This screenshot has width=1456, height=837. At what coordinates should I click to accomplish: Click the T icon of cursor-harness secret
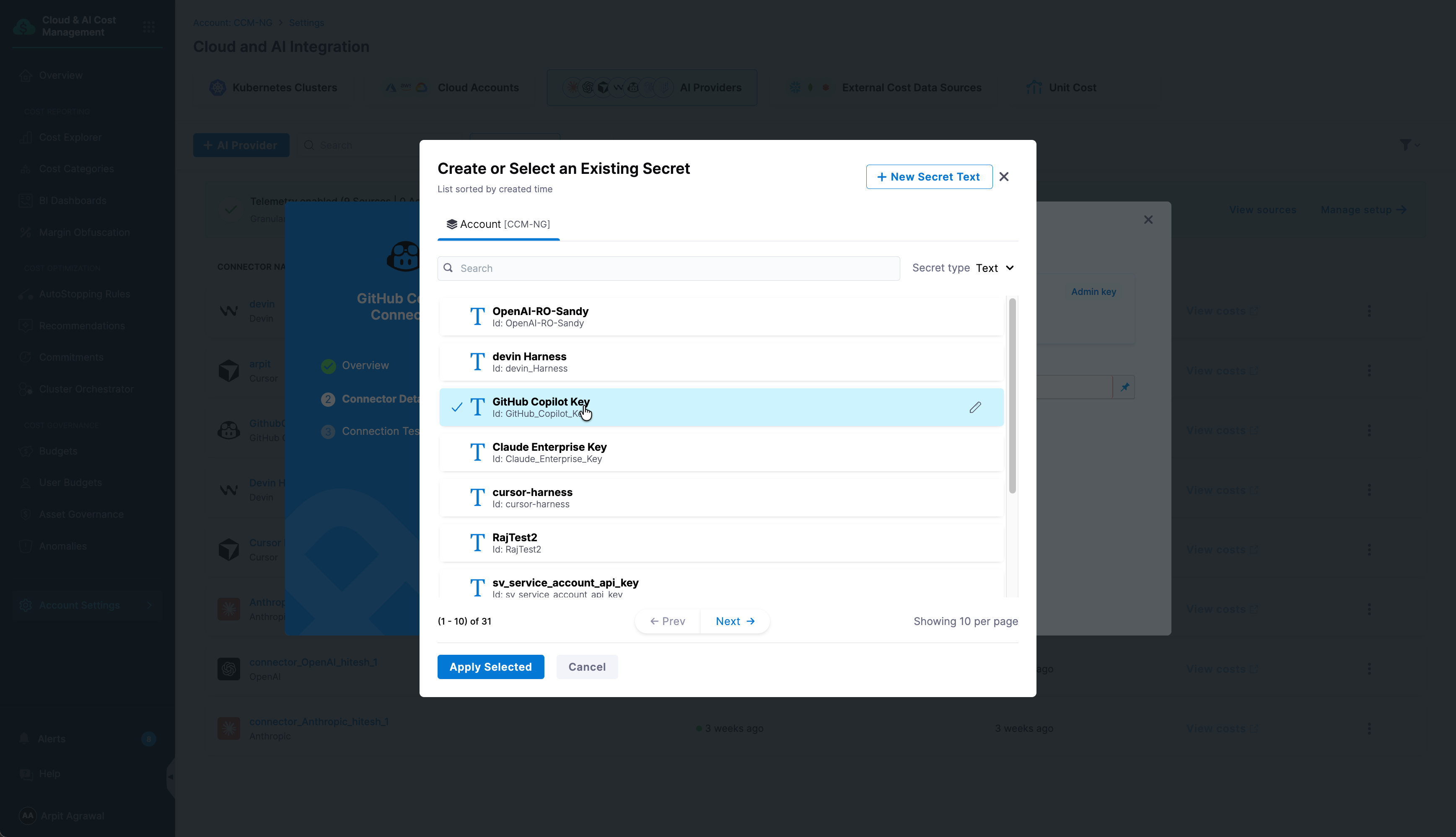pos(477,497)
